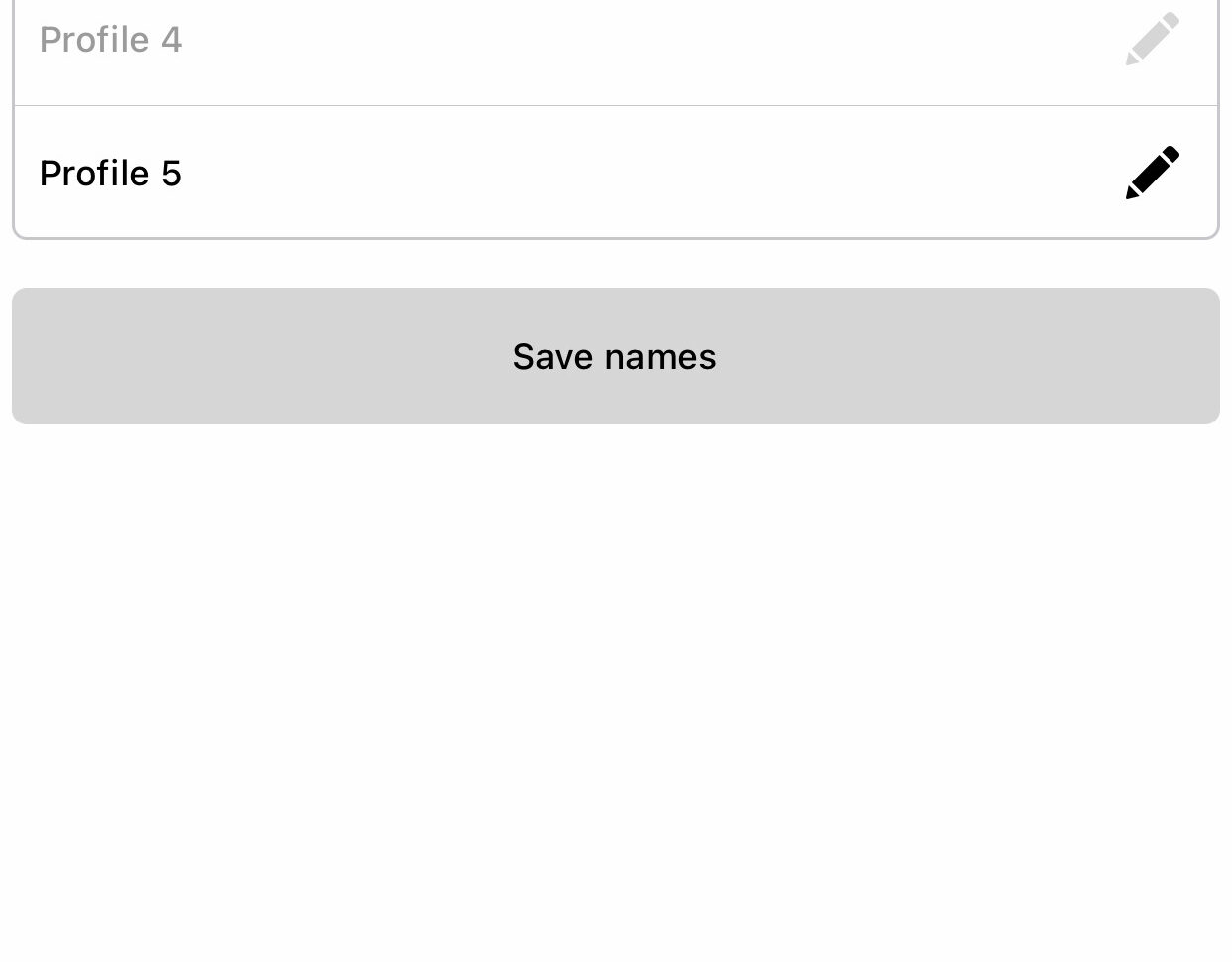Click the Profile 5 row

616,172
